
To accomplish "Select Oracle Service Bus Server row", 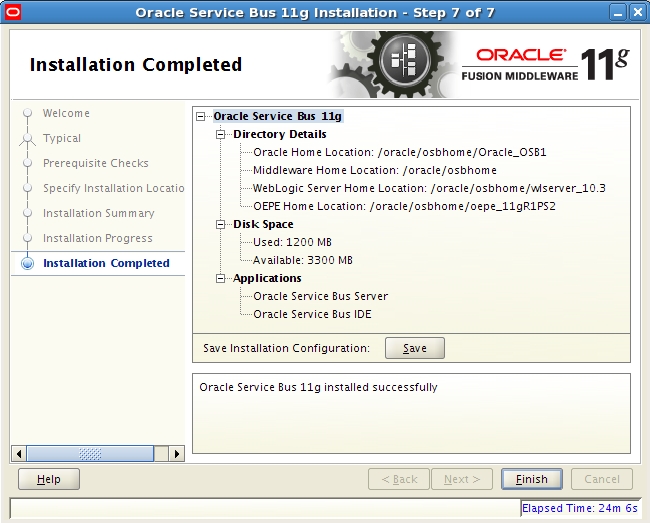I will click(320, 296).
